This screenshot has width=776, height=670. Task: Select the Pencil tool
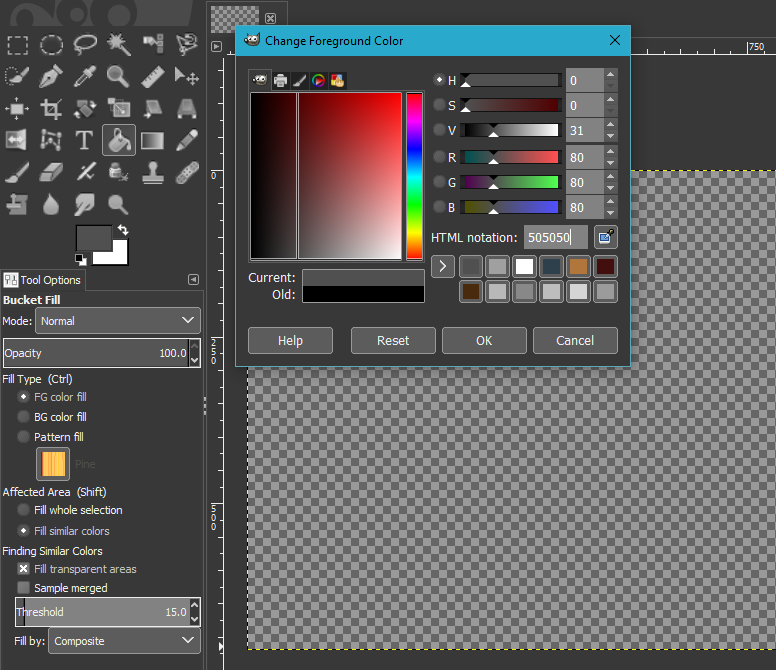[x=186, y=140]
